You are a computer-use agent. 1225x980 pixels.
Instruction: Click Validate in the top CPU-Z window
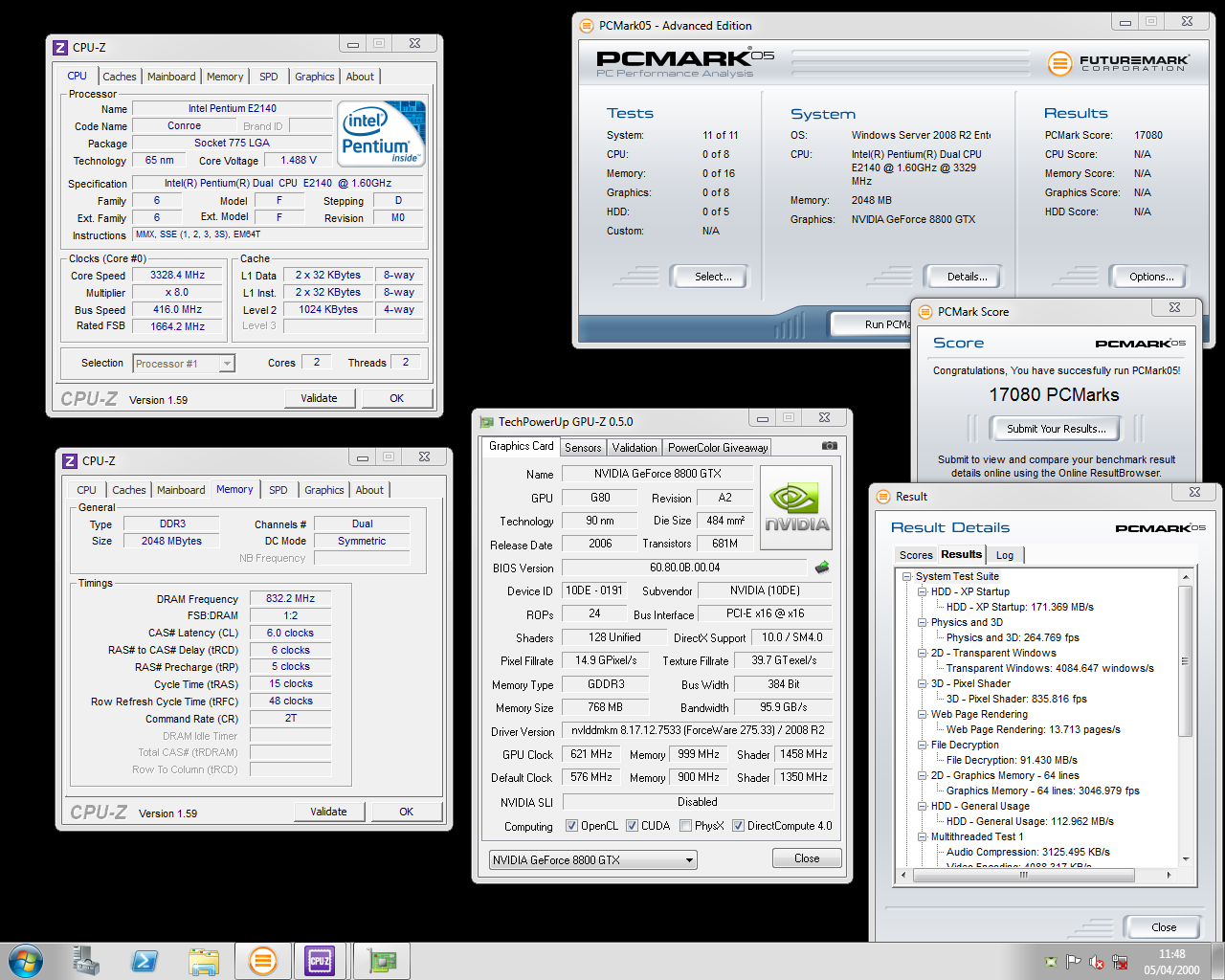click(x=319, y=398)
